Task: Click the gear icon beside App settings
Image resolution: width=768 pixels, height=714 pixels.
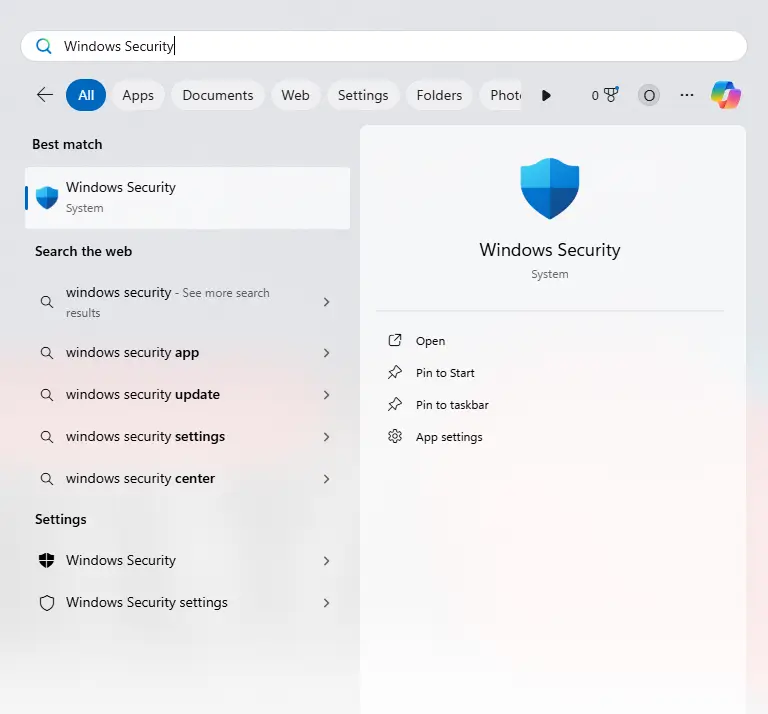Action: [x=395, y=436]
